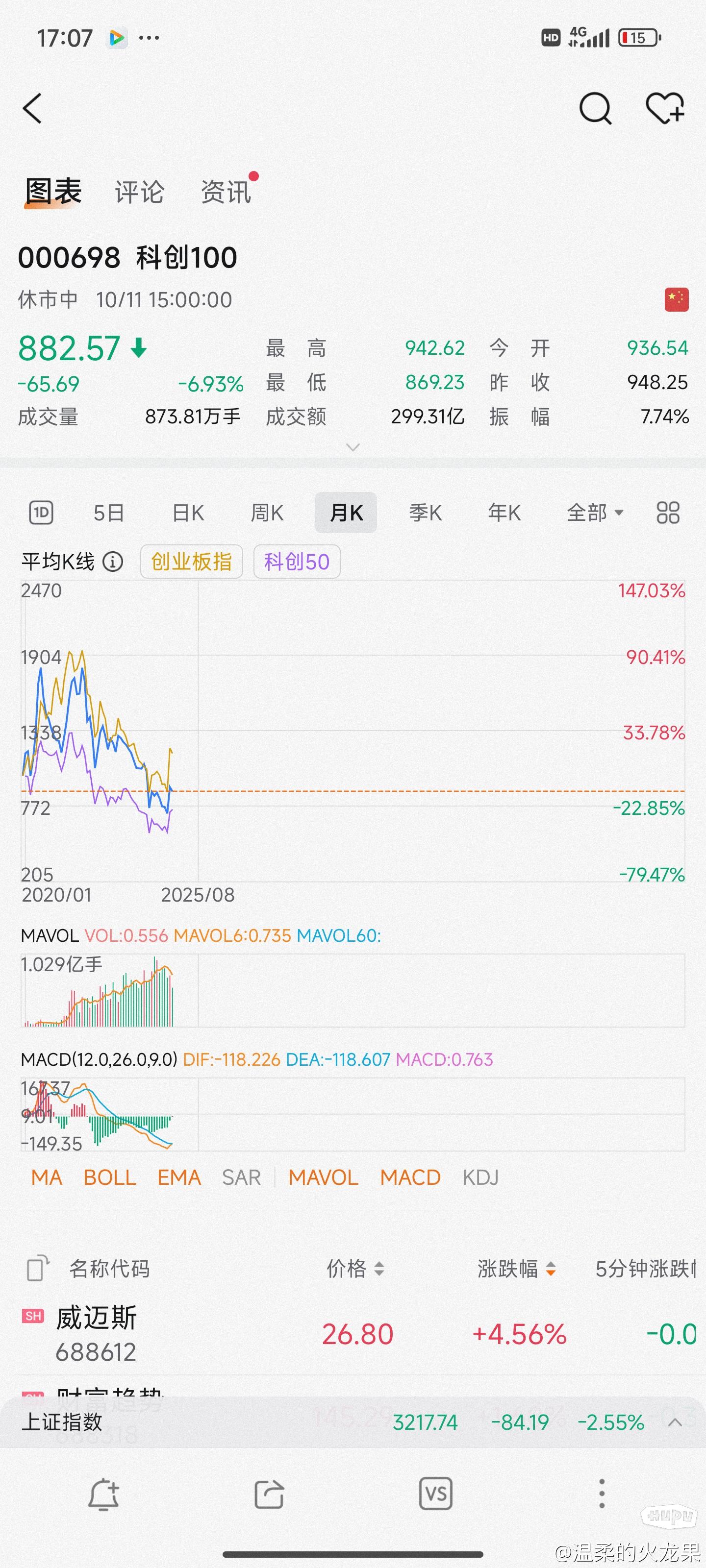706x1568 pixels.
Task: Toggle EMA indicator
Action: click(179, 1177)
